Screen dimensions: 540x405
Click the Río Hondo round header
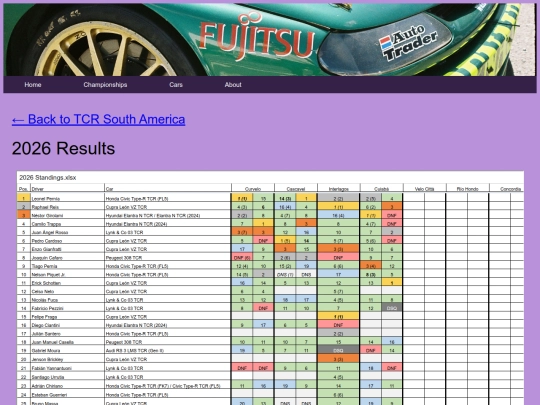[467, 189]
